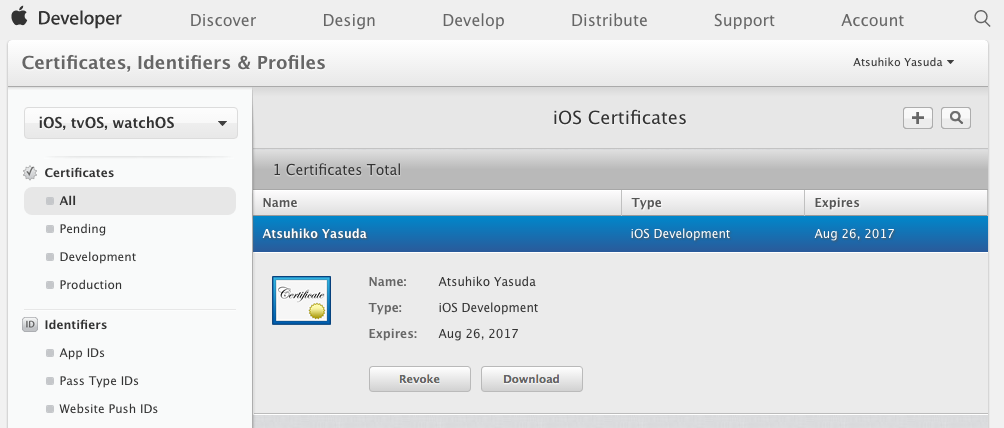Click iOS Development in the highlighted row
This screenshot has width=1004, height=428.
[681, 234]
